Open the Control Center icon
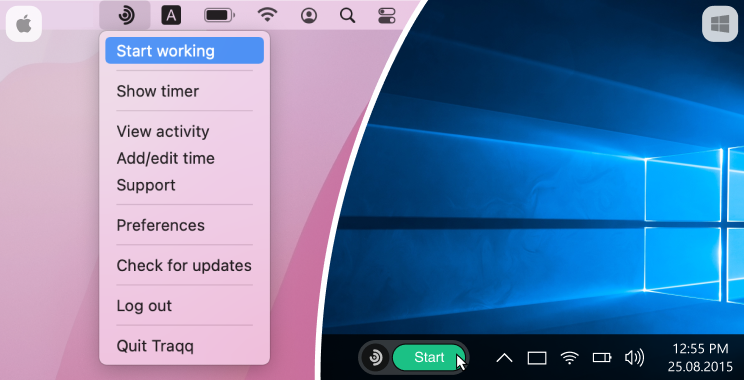The height and width of the screenshot is (380, 744). 387,16
